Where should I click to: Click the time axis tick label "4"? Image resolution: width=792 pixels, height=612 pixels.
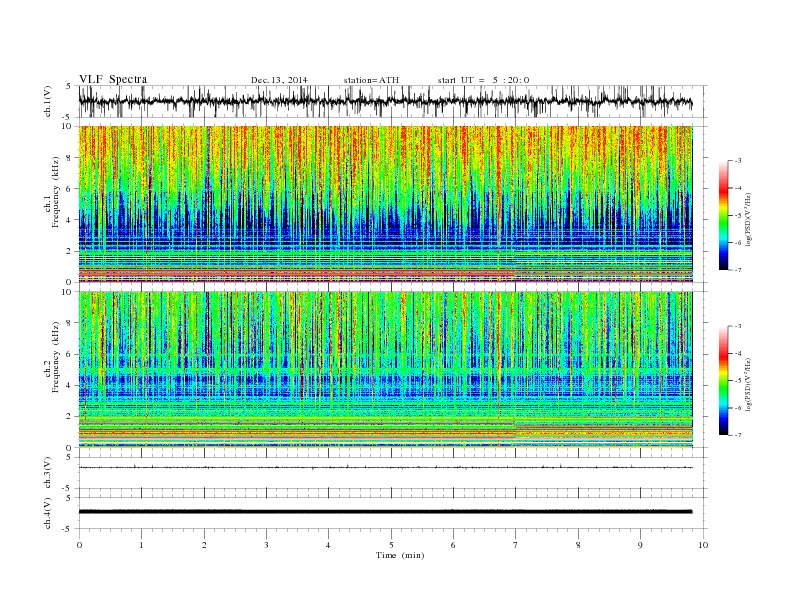328,545
